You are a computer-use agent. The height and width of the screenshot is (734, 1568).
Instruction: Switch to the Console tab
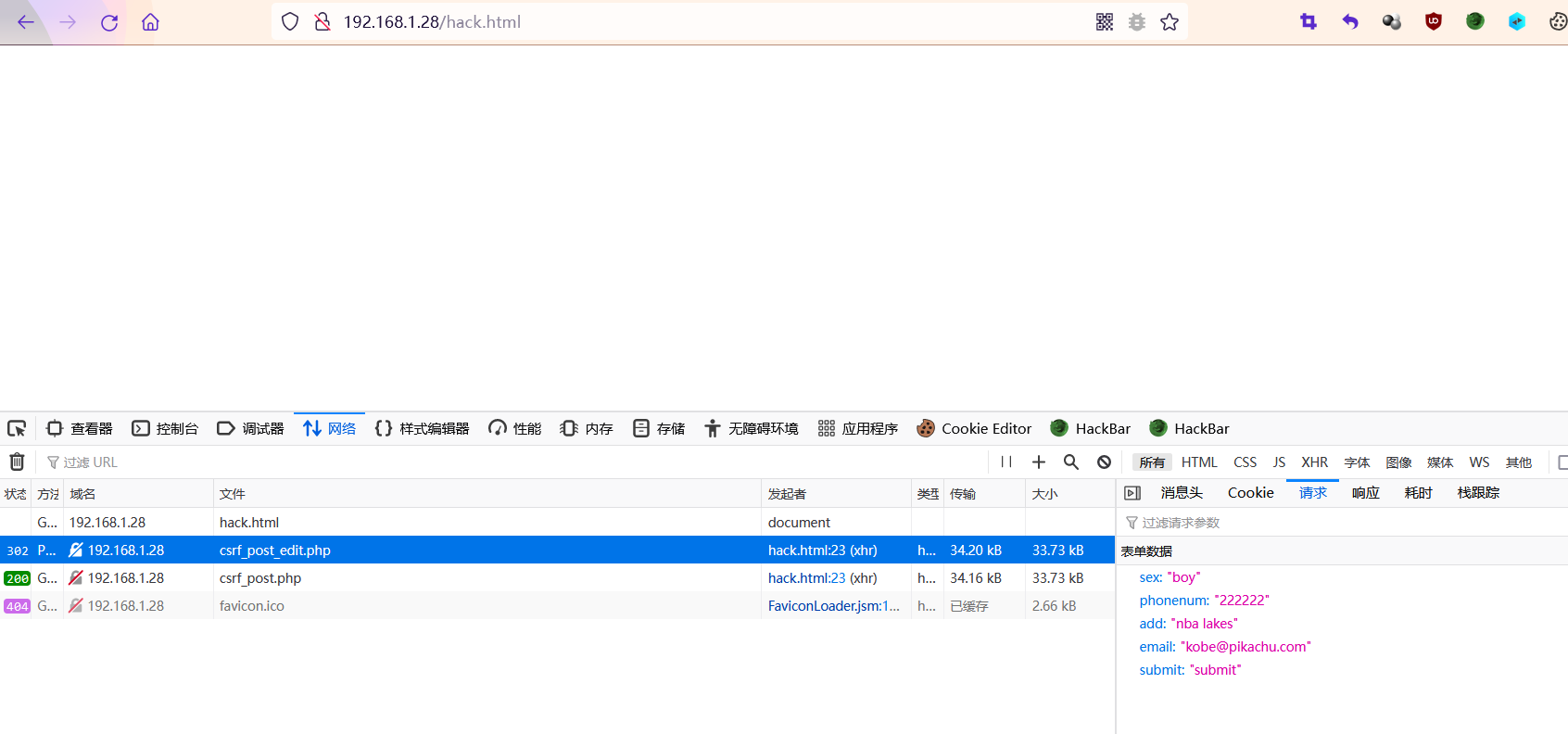(166, 428)
